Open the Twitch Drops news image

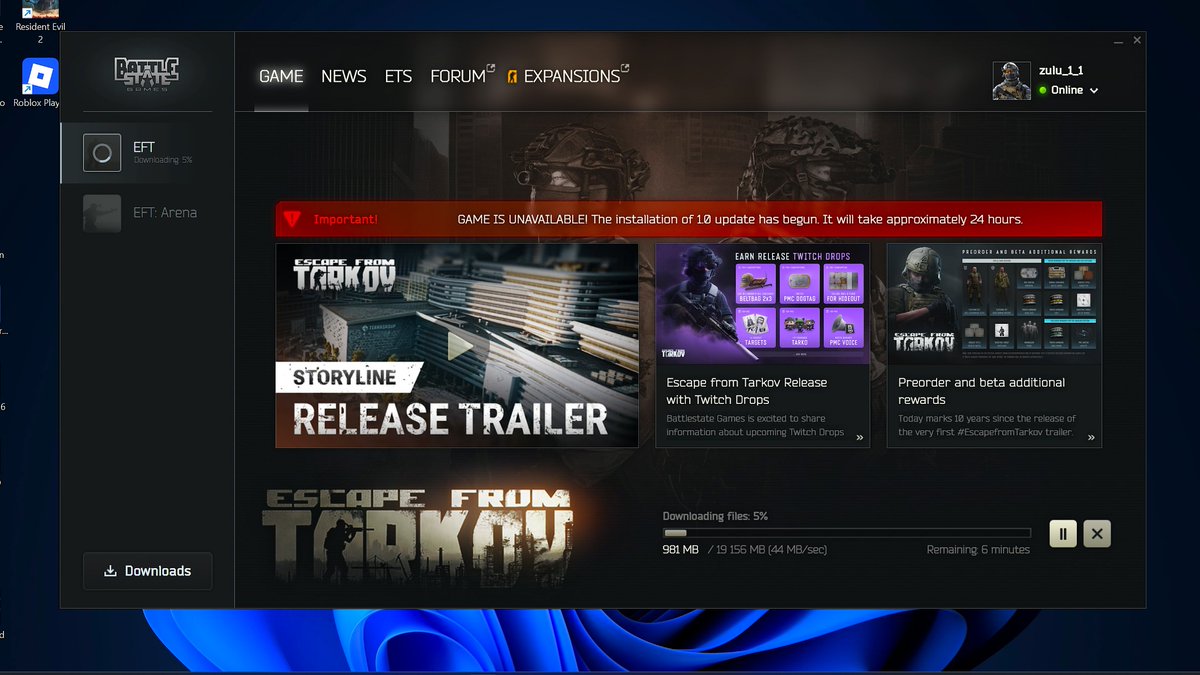762,304
